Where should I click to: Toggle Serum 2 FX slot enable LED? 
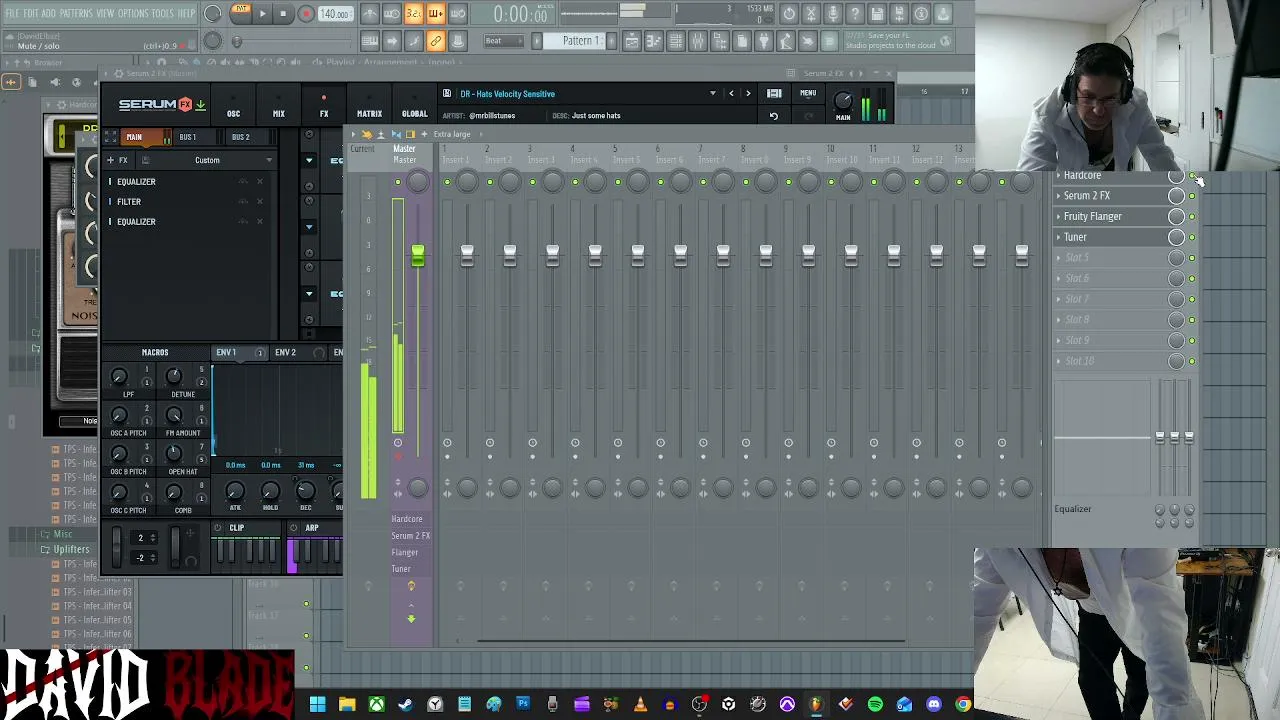point(1192,196)
